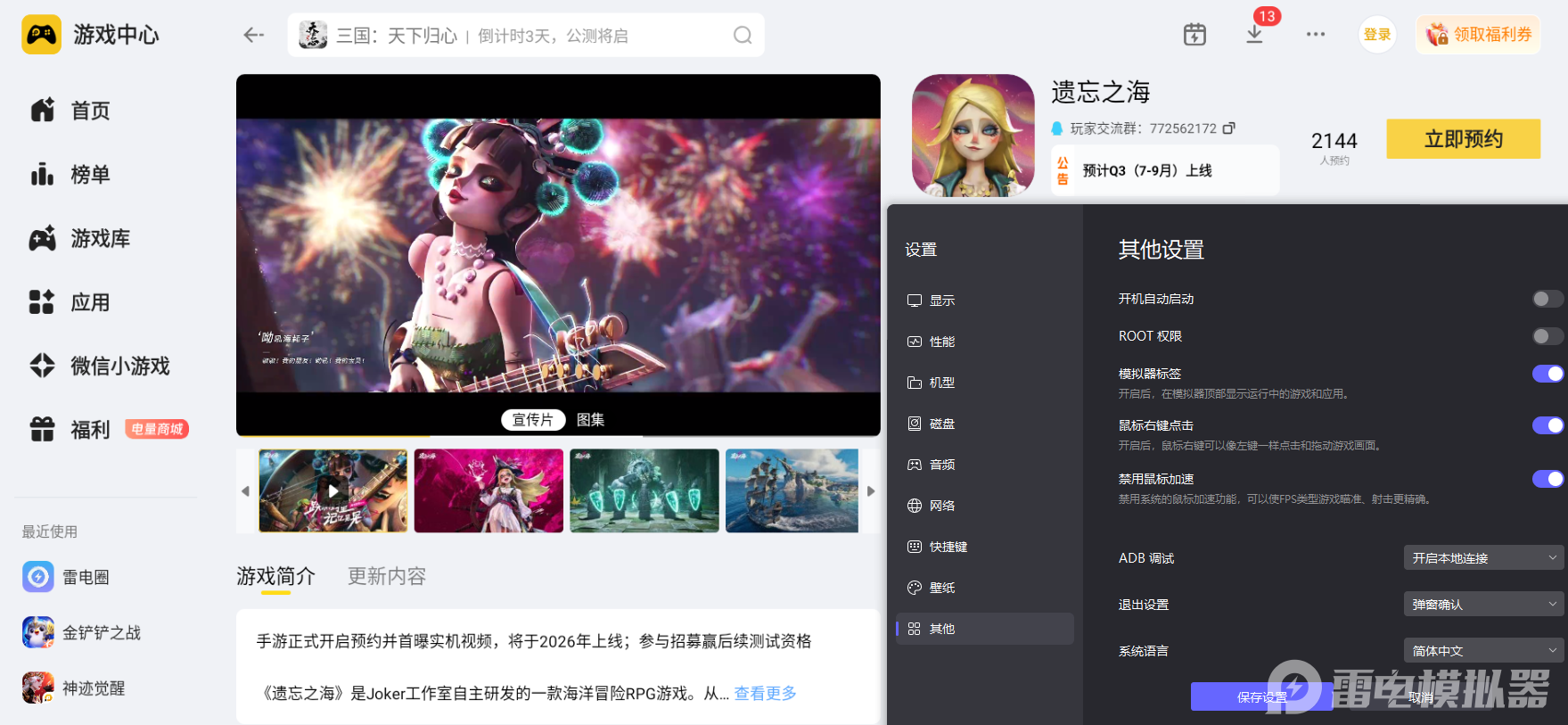Toggle 鼠标右键点击 switch
Image resolution: width=1568 pixels, height=725 pixels.
[1547, 425]
